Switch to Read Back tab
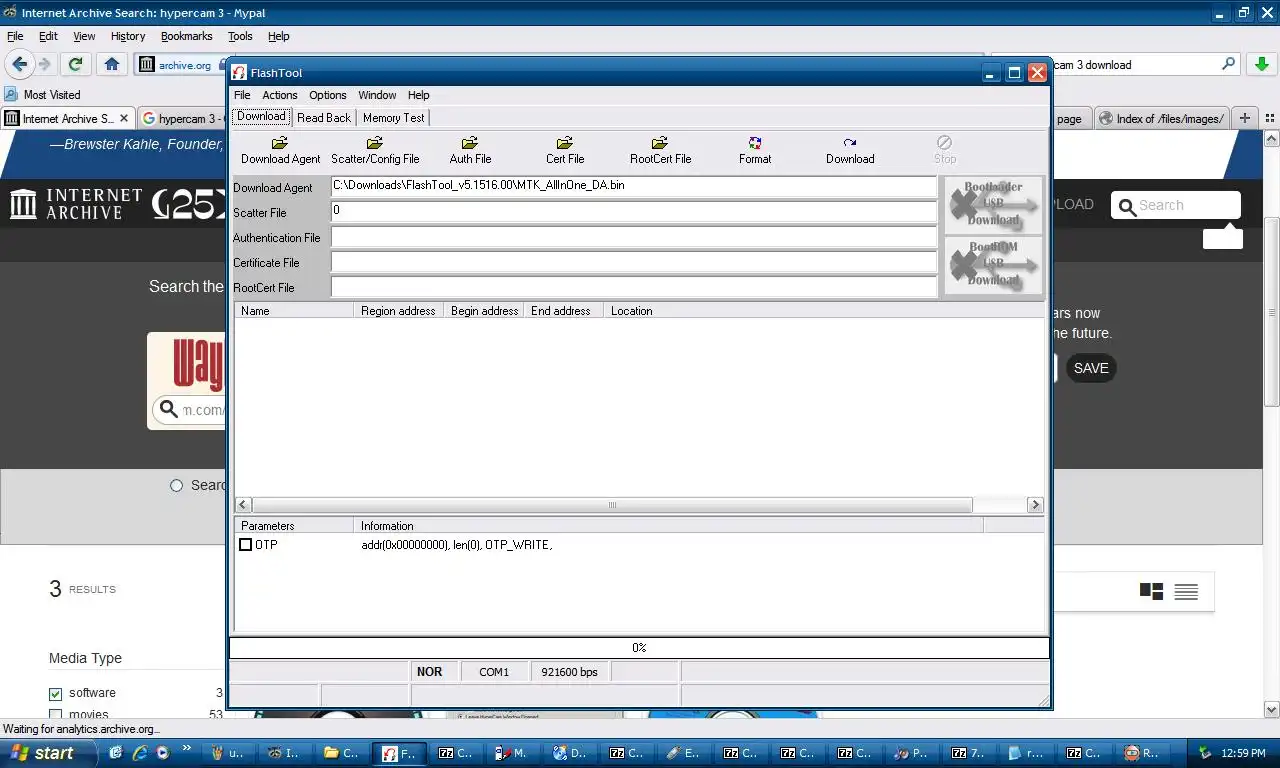 pos(324,118)
